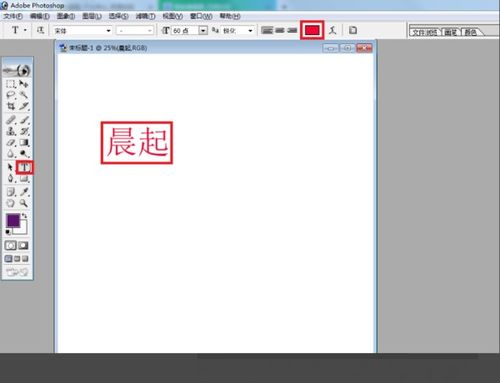
Task: Open the 文件浏览 palette well tab
Action: (x=425, y=32)
